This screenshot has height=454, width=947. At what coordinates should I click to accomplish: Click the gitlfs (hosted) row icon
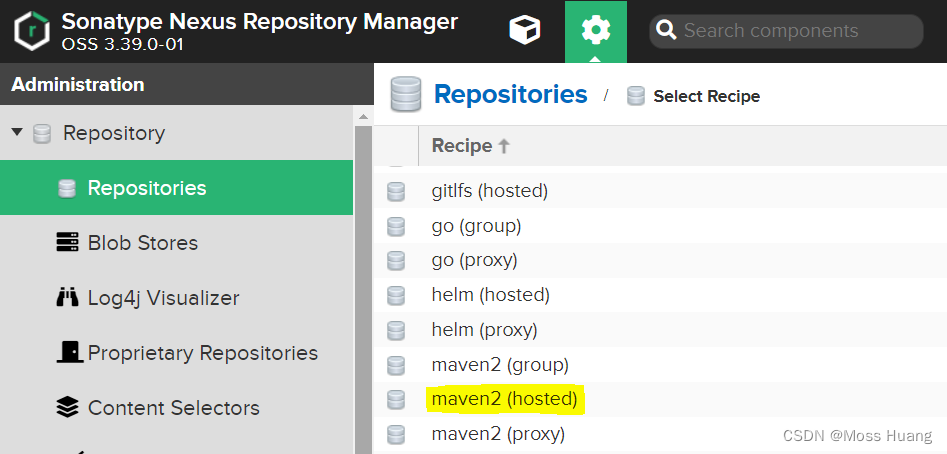click(396, 191)
